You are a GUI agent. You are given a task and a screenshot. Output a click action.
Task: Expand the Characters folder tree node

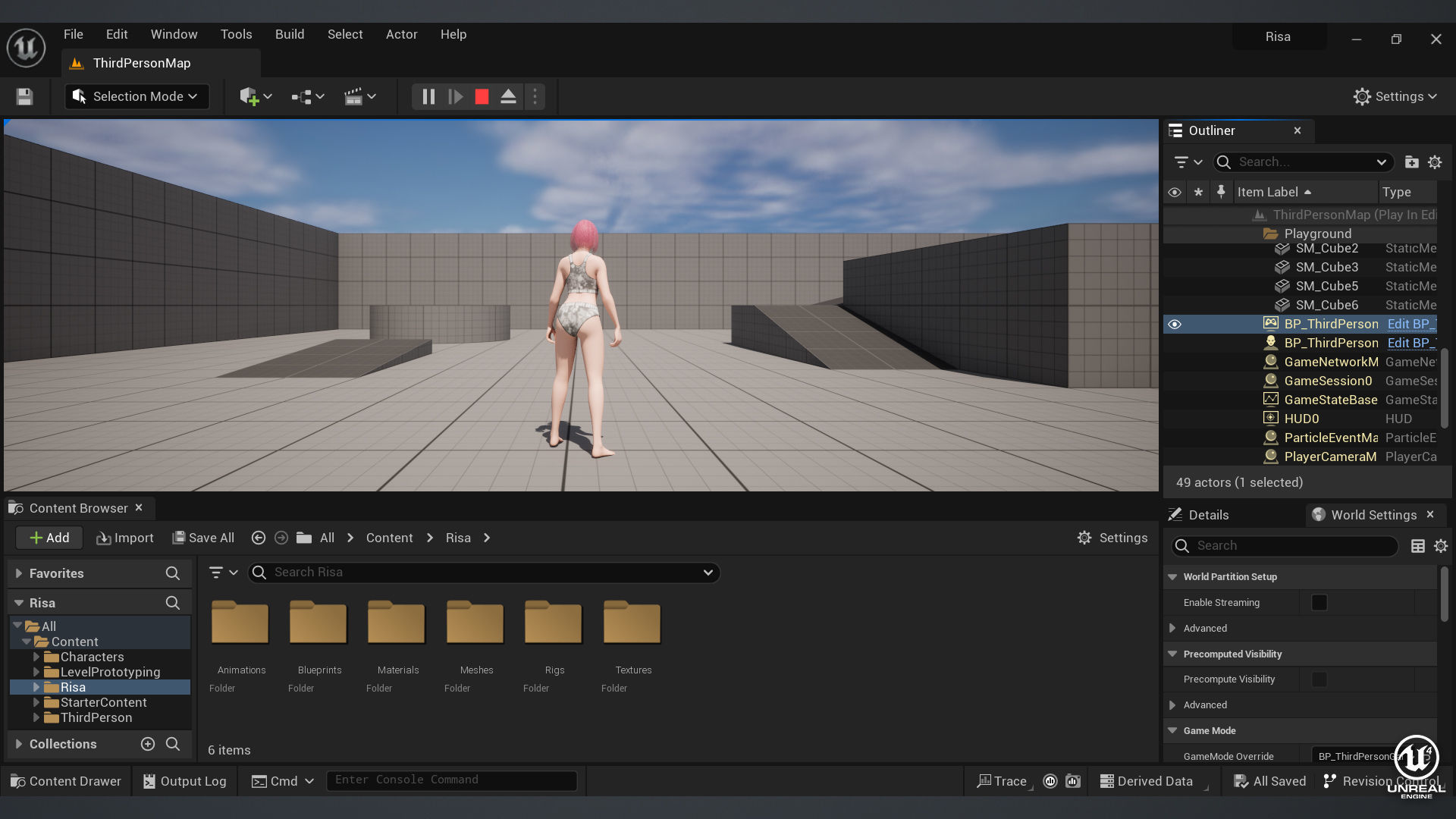[36, 657]
